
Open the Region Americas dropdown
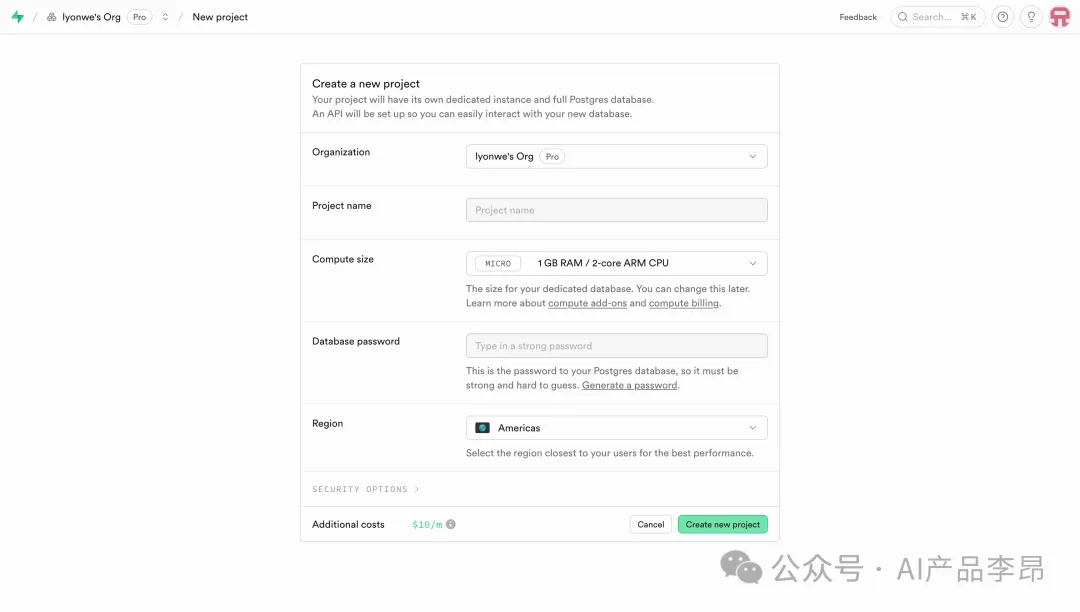click(616, 428)
